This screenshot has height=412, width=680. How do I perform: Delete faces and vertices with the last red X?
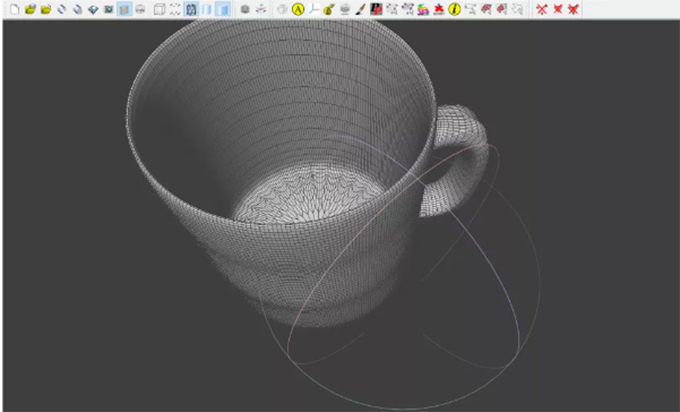tap(573, 9)
